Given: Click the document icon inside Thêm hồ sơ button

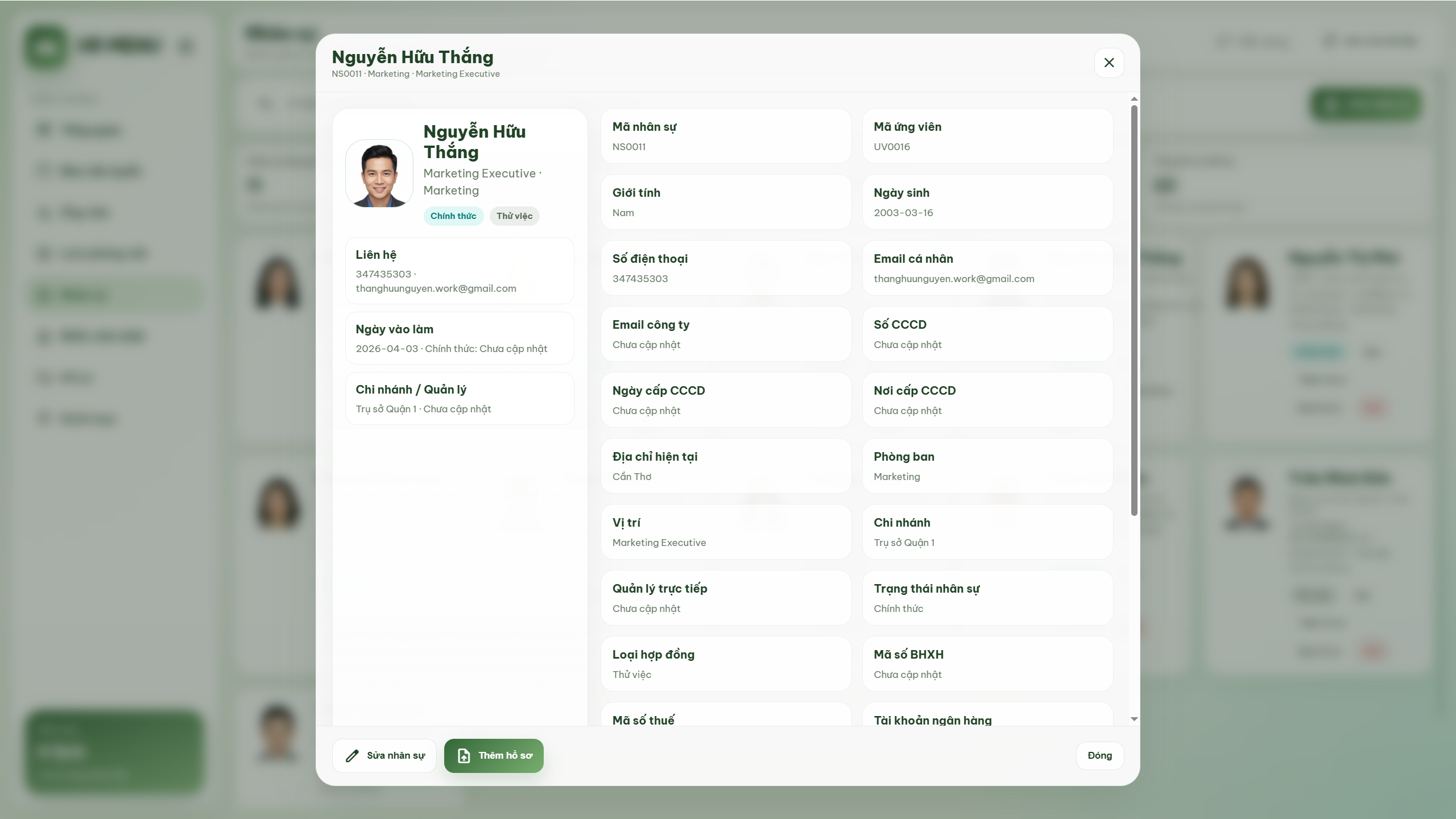Looking at the screenshot, I should [x=464, y=755].
